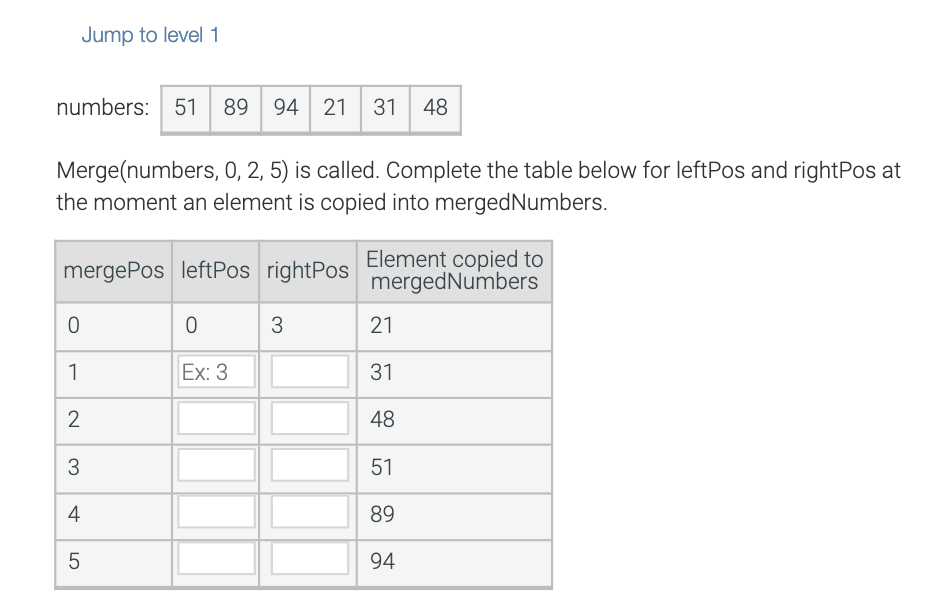Image resolution: width=936 pixels, height=604 pixels.
Task: Click the leftPos column header
Action: 215,271
